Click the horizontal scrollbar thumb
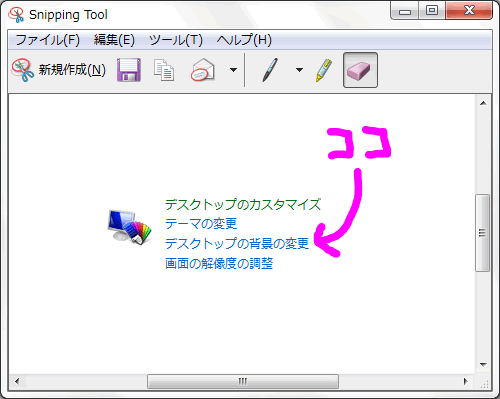 [x=243, y=381]
